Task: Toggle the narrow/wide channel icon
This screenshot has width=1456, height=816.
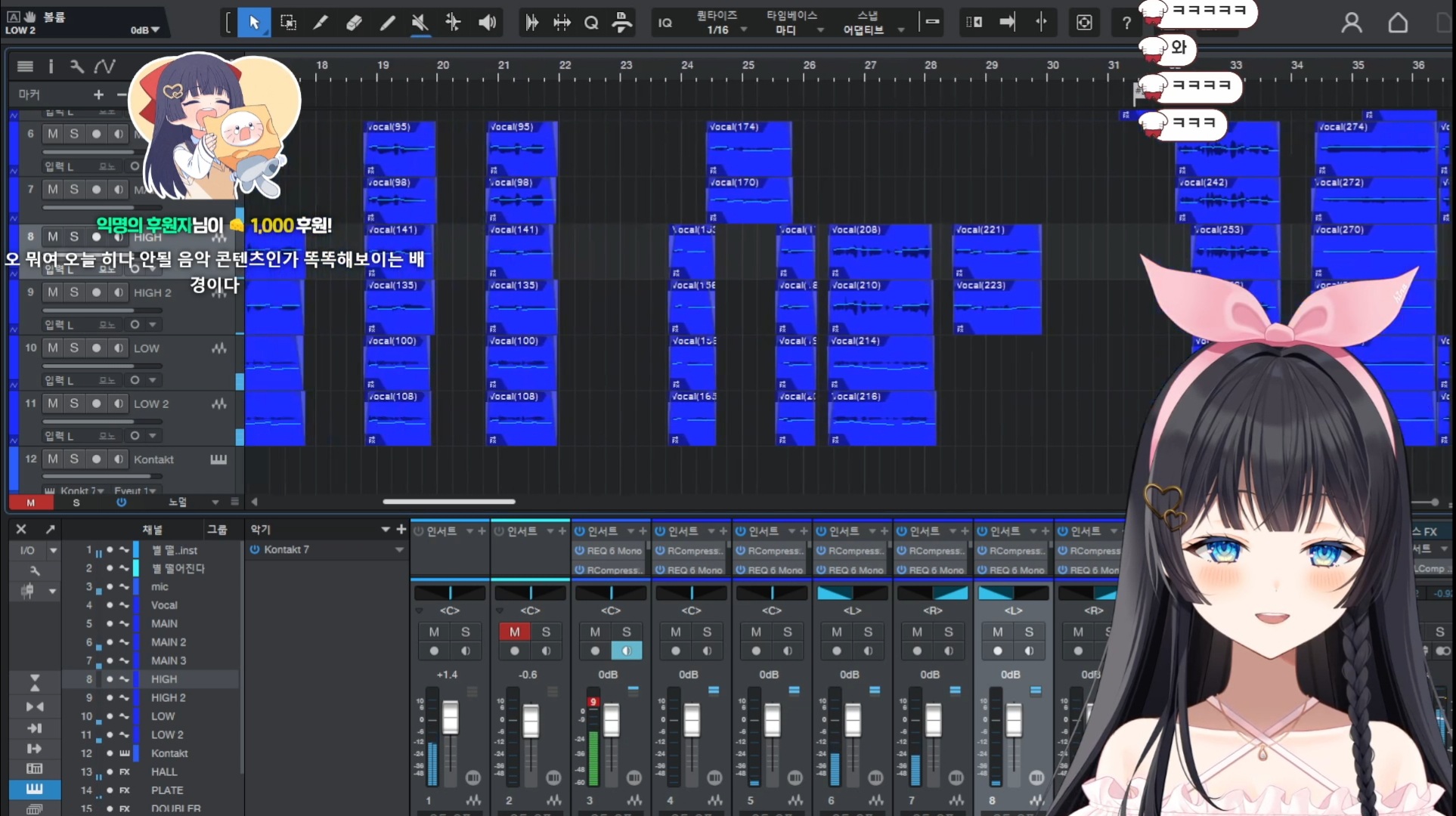Action: pos(35,707)
